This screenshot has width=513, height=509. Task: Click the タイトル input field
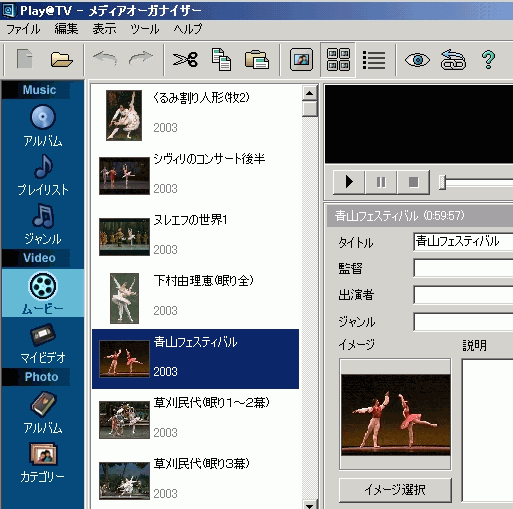click(463, 242)
